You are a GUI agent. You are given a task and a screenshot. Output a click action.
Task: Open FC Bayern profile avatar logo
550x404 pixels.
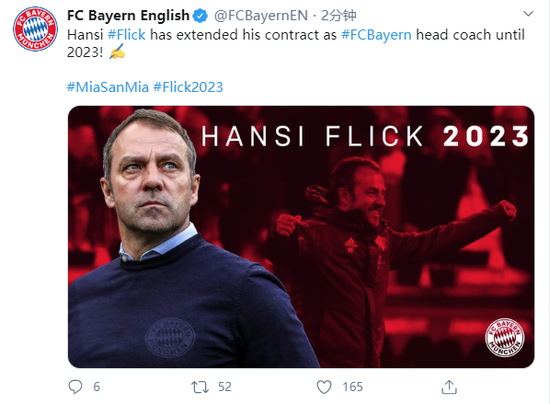coord(35,29)
